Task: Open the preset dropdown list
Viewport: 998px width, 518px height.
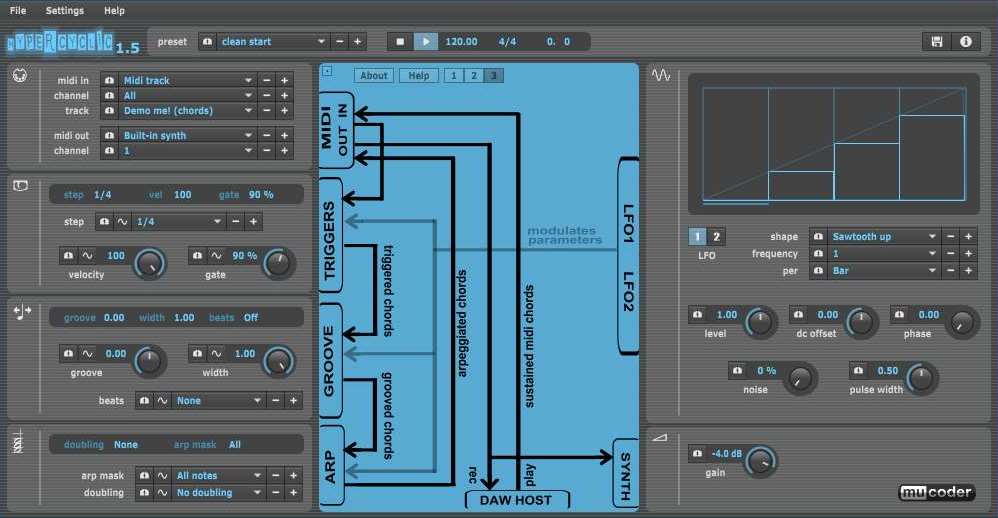Action: (321, 42)
